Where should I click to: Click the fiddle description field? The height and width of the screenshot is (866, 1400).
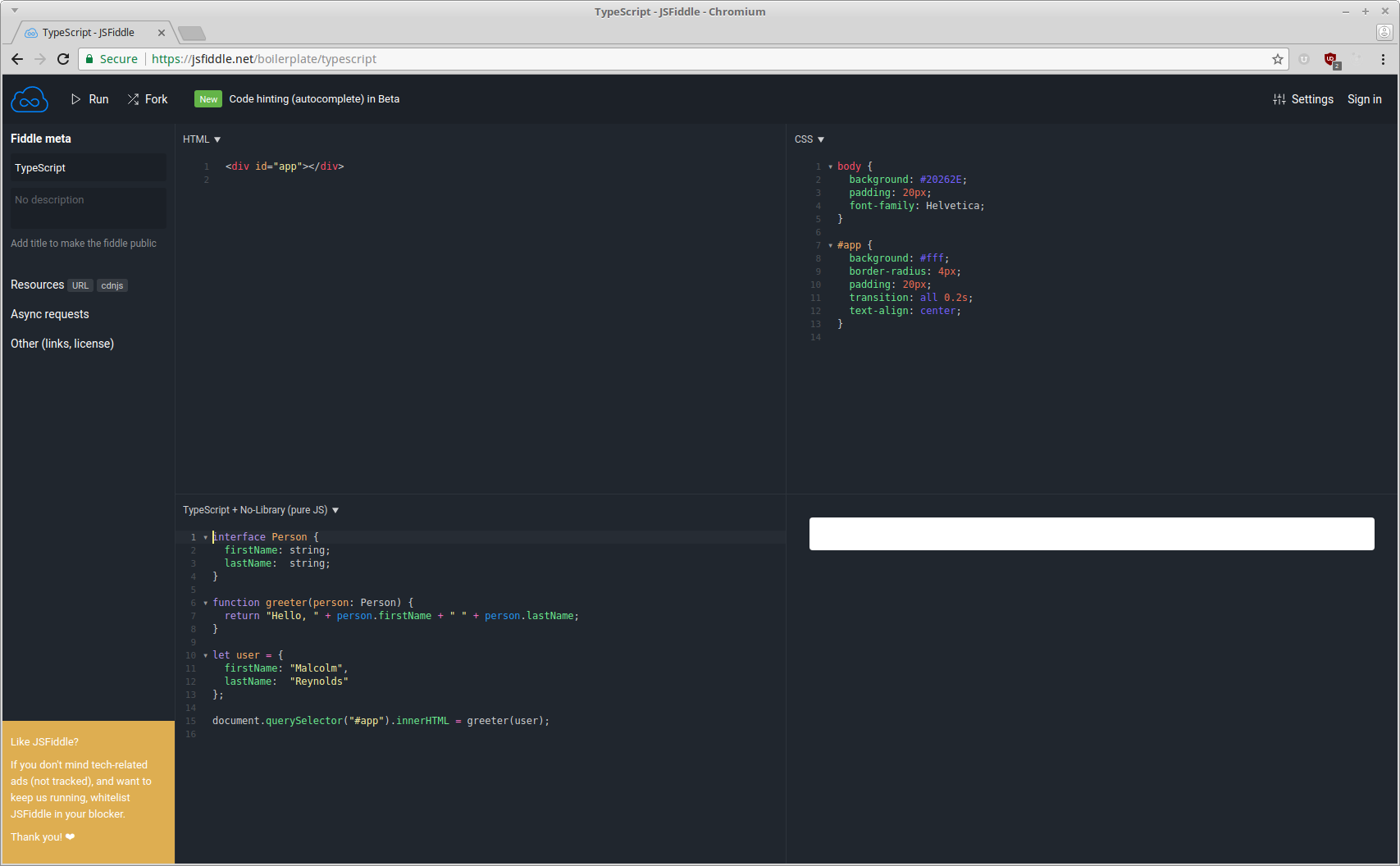click(x=88, y=207)
